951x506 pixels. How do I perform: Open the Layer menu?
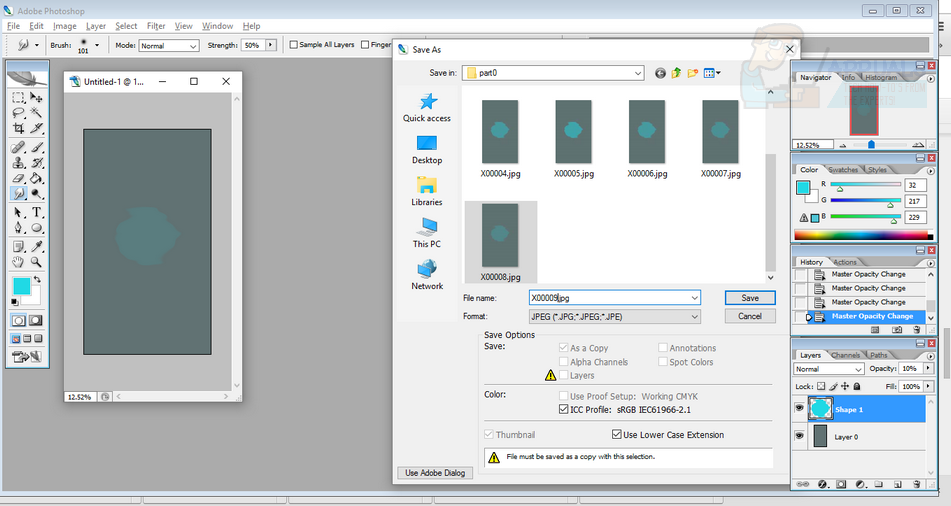point(96,26)
